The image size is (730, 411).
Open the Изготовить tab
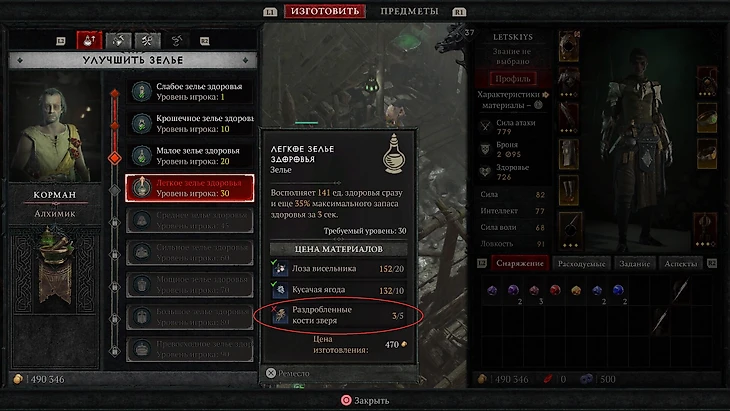(x=325, y=11)
